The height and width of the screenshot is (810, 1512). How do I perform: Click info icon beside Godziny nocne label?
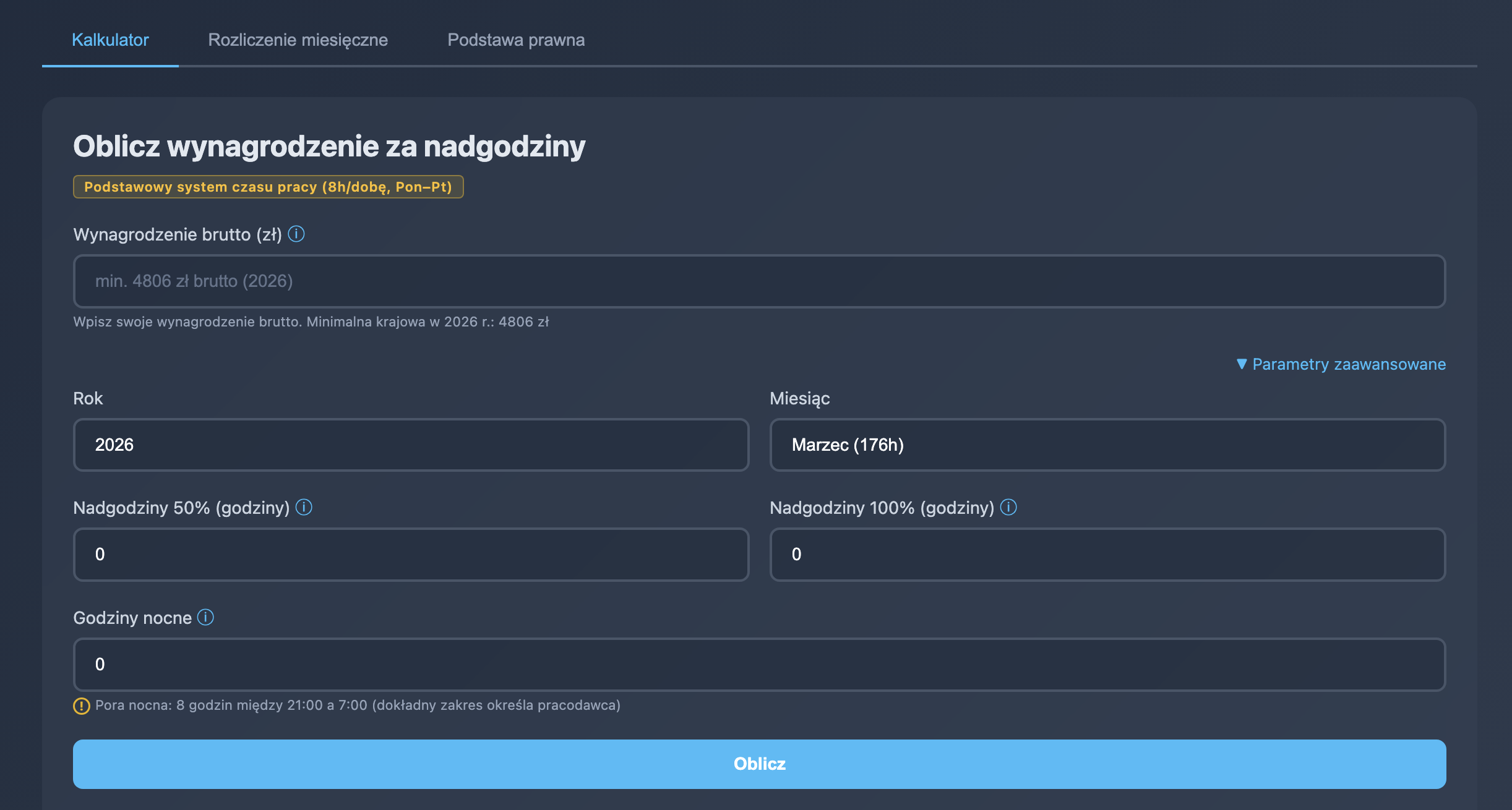pos(205,618)
